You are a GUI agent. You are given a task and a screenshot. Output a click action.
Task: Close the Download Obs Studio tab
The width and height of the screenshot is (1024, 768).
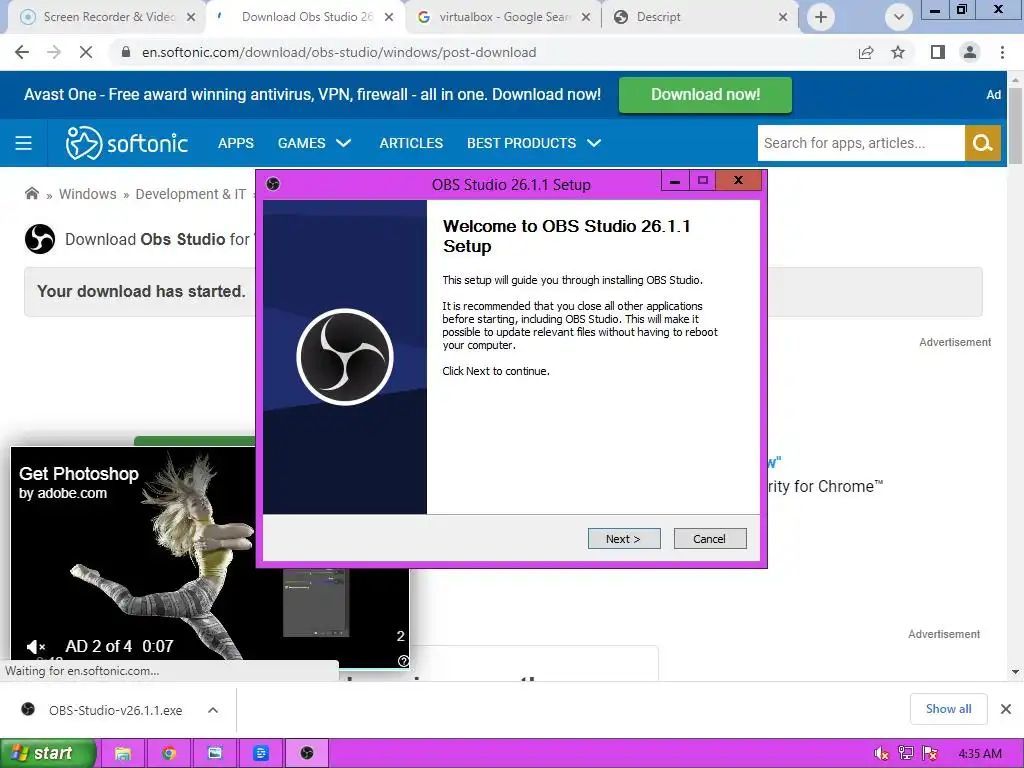[389, 17]
